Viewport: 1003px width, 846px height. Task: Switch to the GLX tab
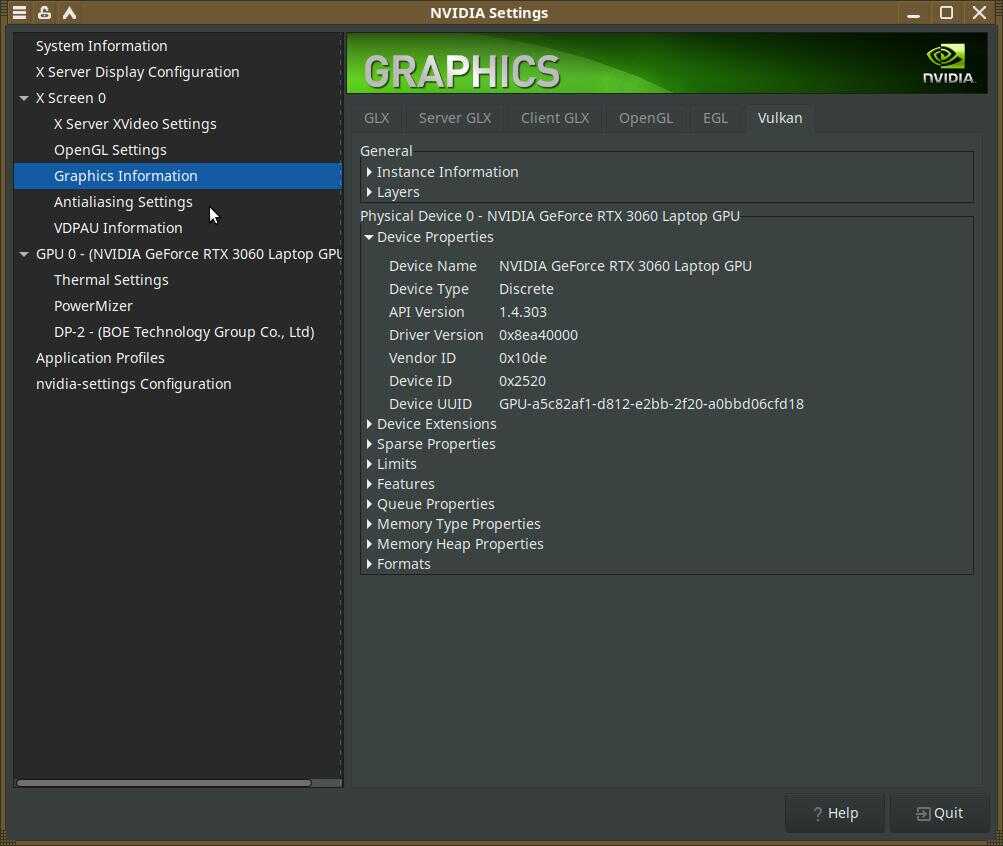tap(377, 118)
